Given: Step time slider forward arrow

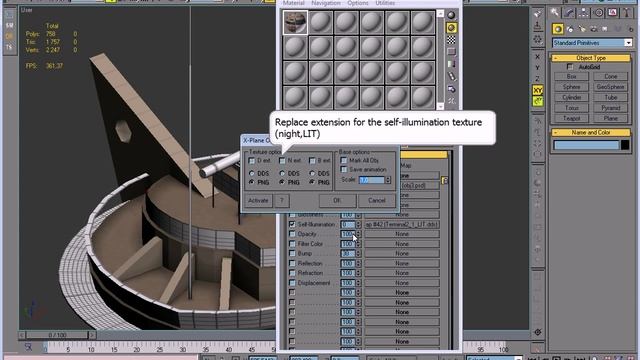Looking at the screenshot, I should coord(92,335).
